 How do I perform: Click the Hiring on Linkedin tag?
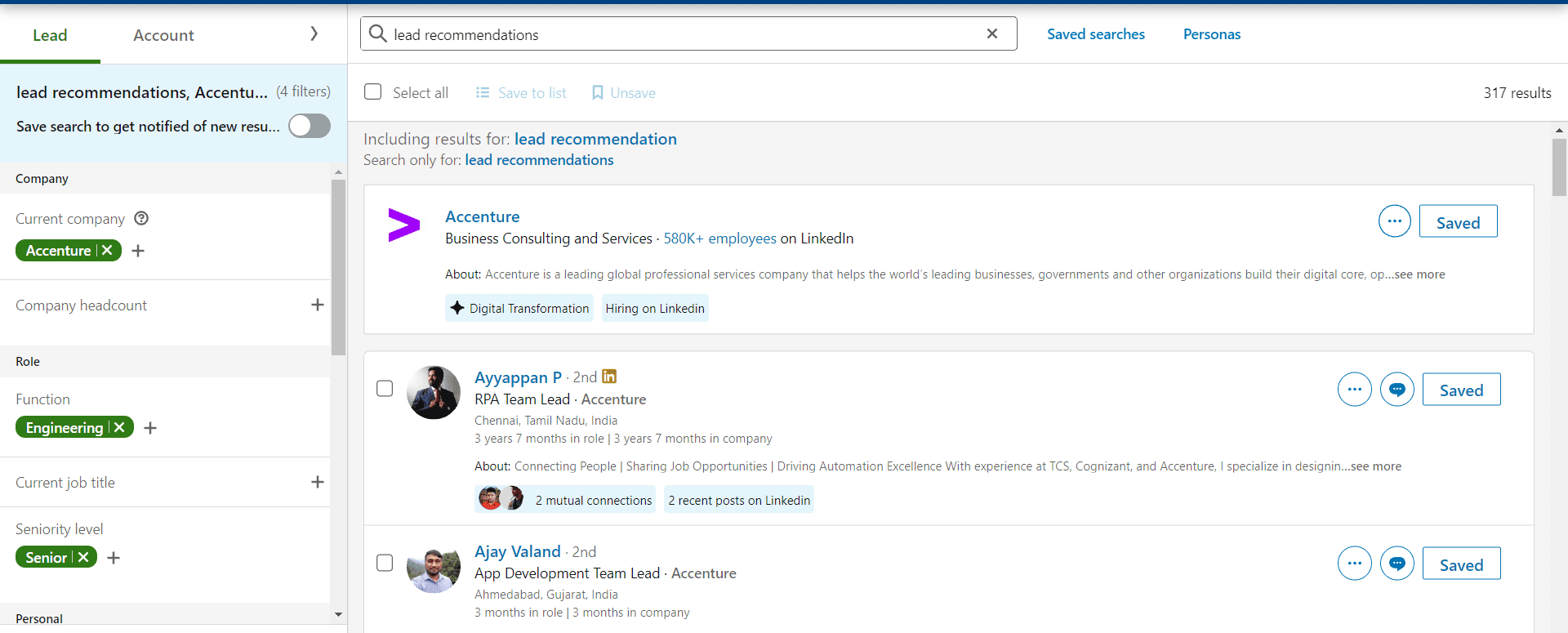(x=655, y=308)
